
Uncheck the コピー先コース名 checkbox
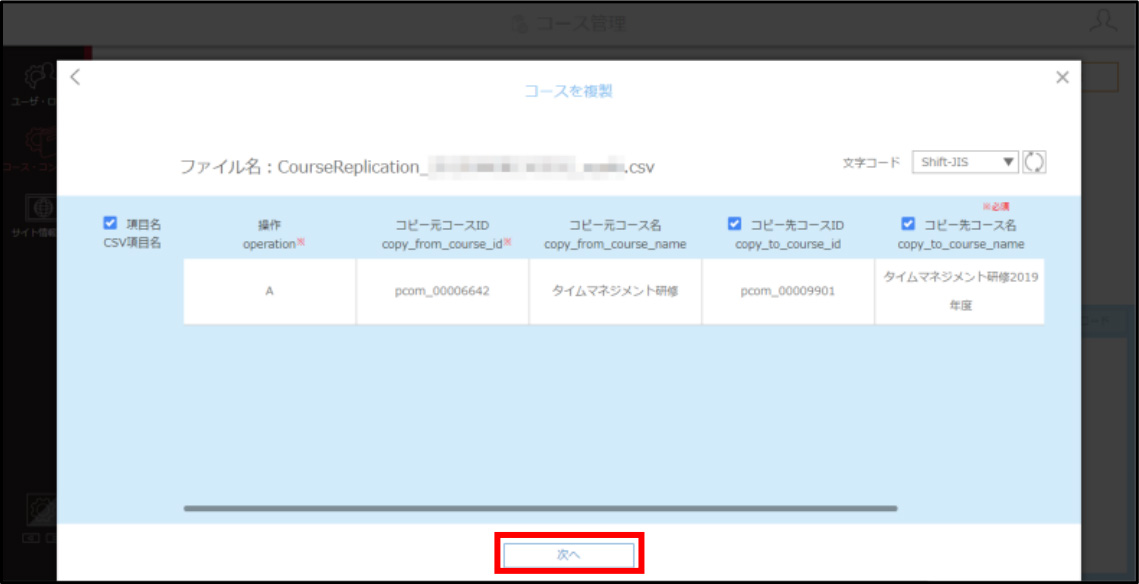(x=907, y=224)
